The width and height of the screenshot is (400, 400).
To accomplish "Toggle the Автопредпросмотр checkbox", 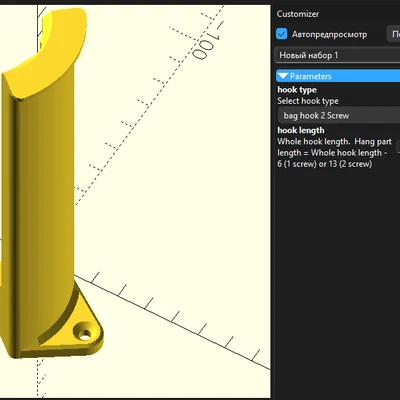I will pos(282,34).
